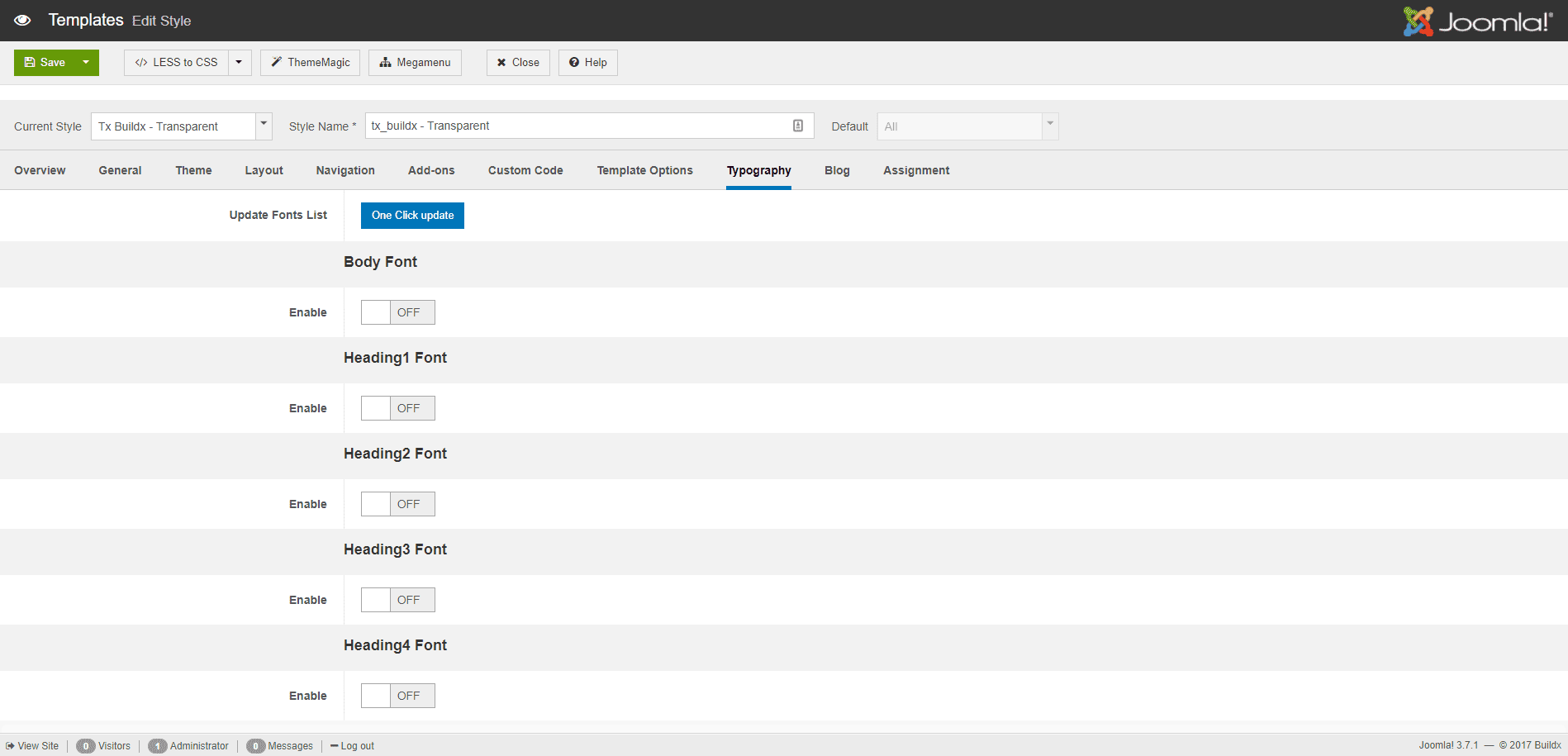Click the icon inside Style Name field
Image resolution: width=1568 pixels, height=756 pixels.
[798, 126]
